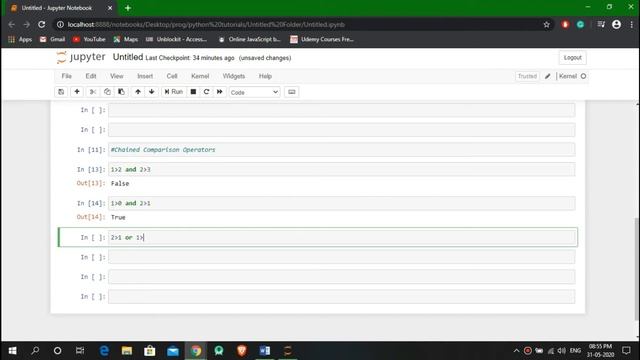The height and width of the screenshot is (360, 640).
Task: Click the Out[13] prompt label
Action: (91, 183)
